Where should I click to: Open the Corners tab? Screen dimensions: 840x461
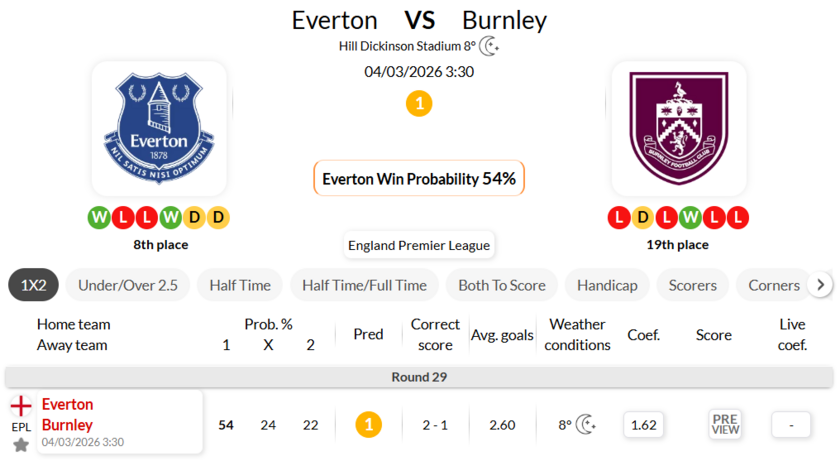[x=774, y=285]
